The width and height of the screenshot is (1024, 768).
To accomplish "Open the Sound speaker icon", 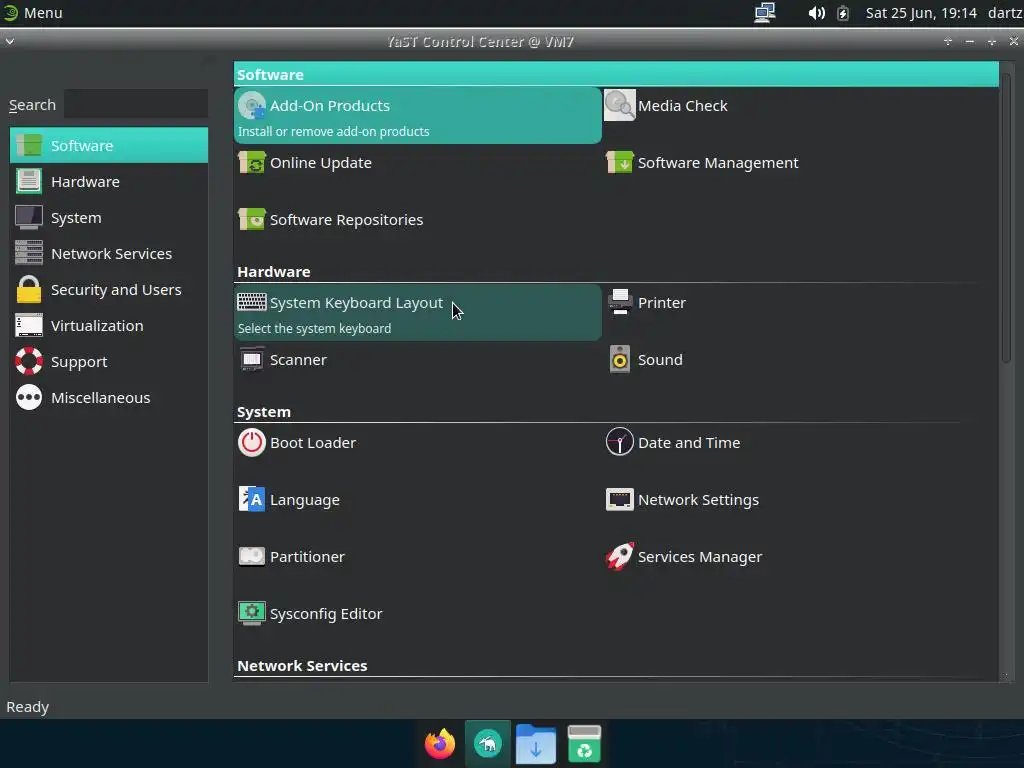I will tap(620, 359).
